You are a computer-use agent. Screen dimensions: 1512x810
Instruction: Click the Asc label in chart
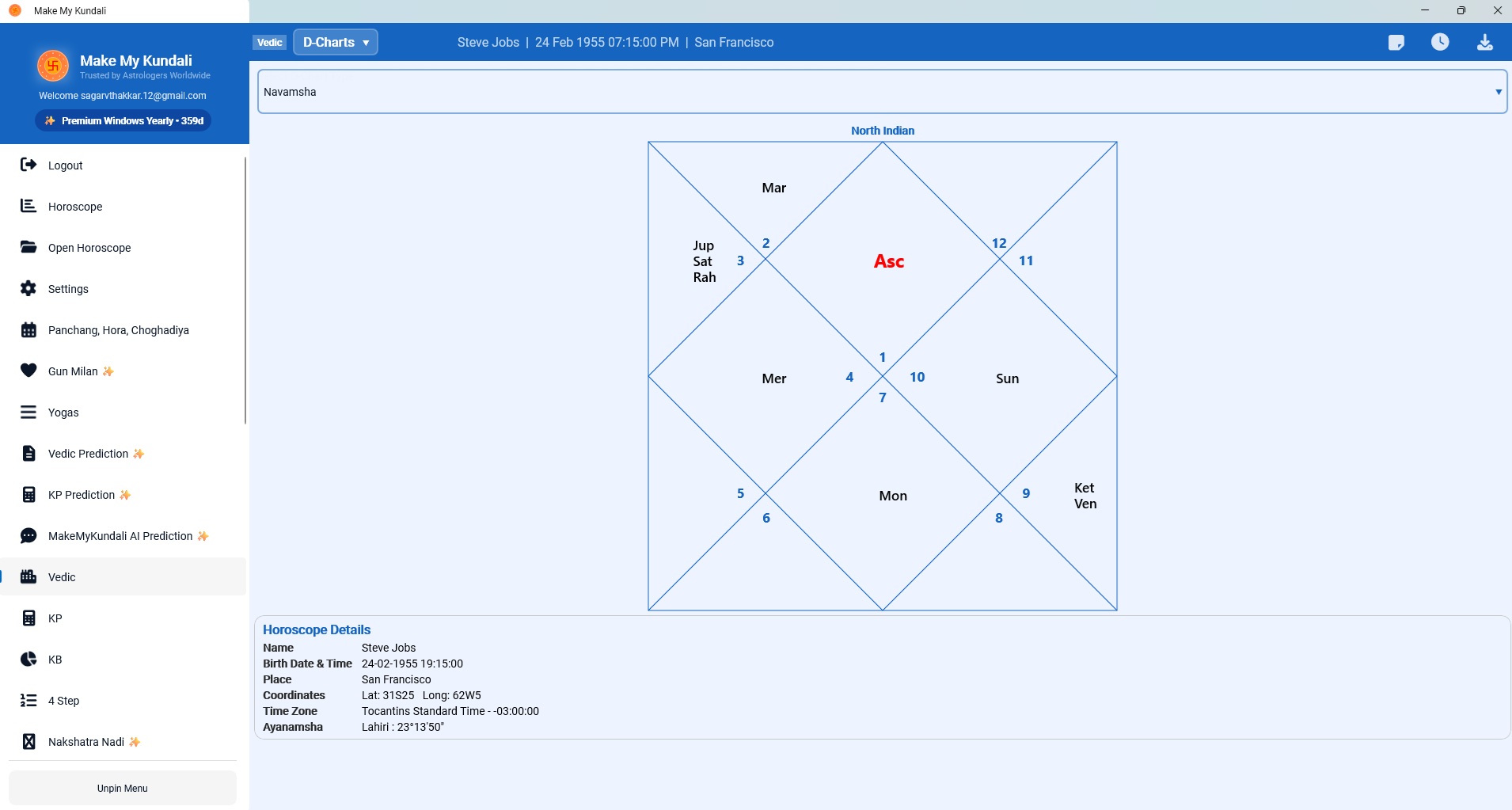(889, 261)
